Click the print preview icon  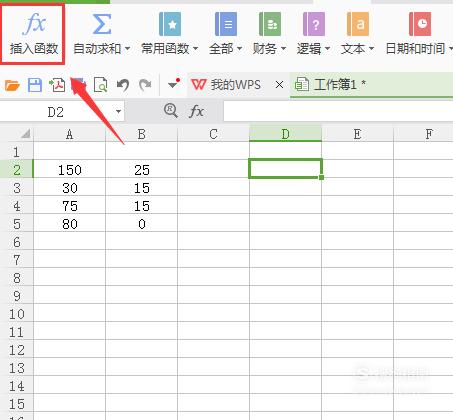coord(100,85)
